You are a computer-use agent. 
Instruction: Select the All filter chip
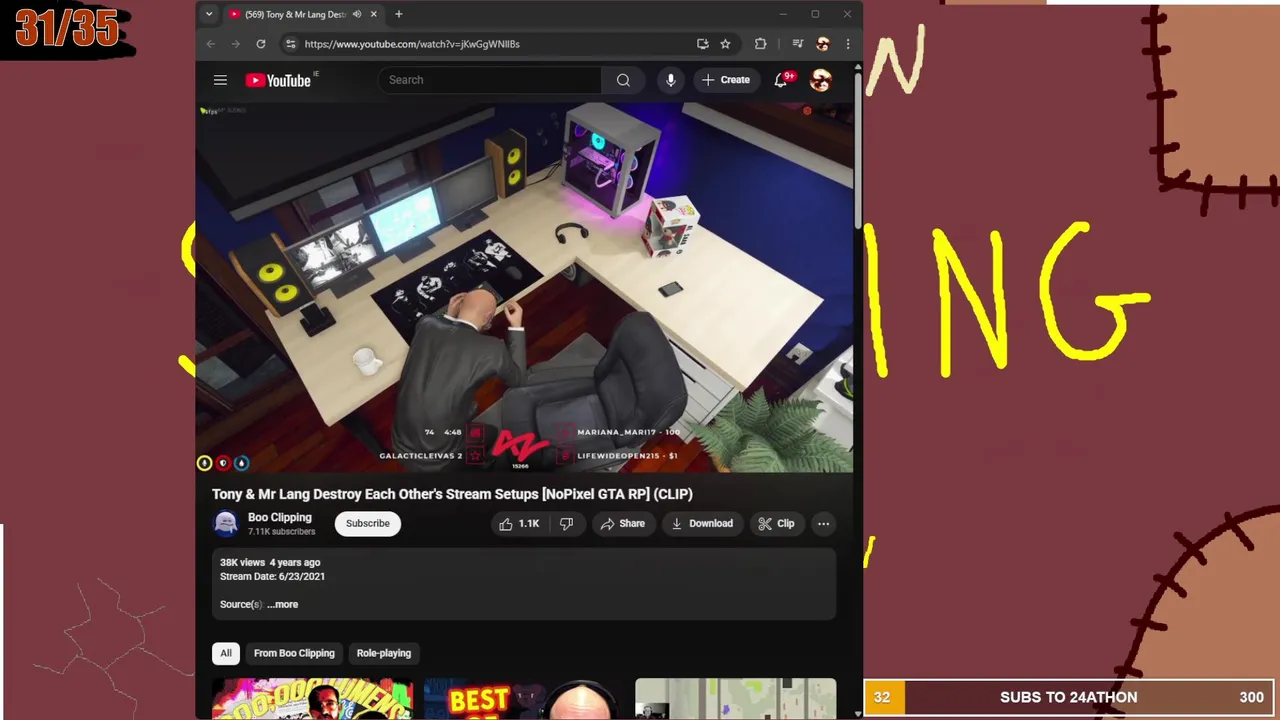(x=226, y=653)
